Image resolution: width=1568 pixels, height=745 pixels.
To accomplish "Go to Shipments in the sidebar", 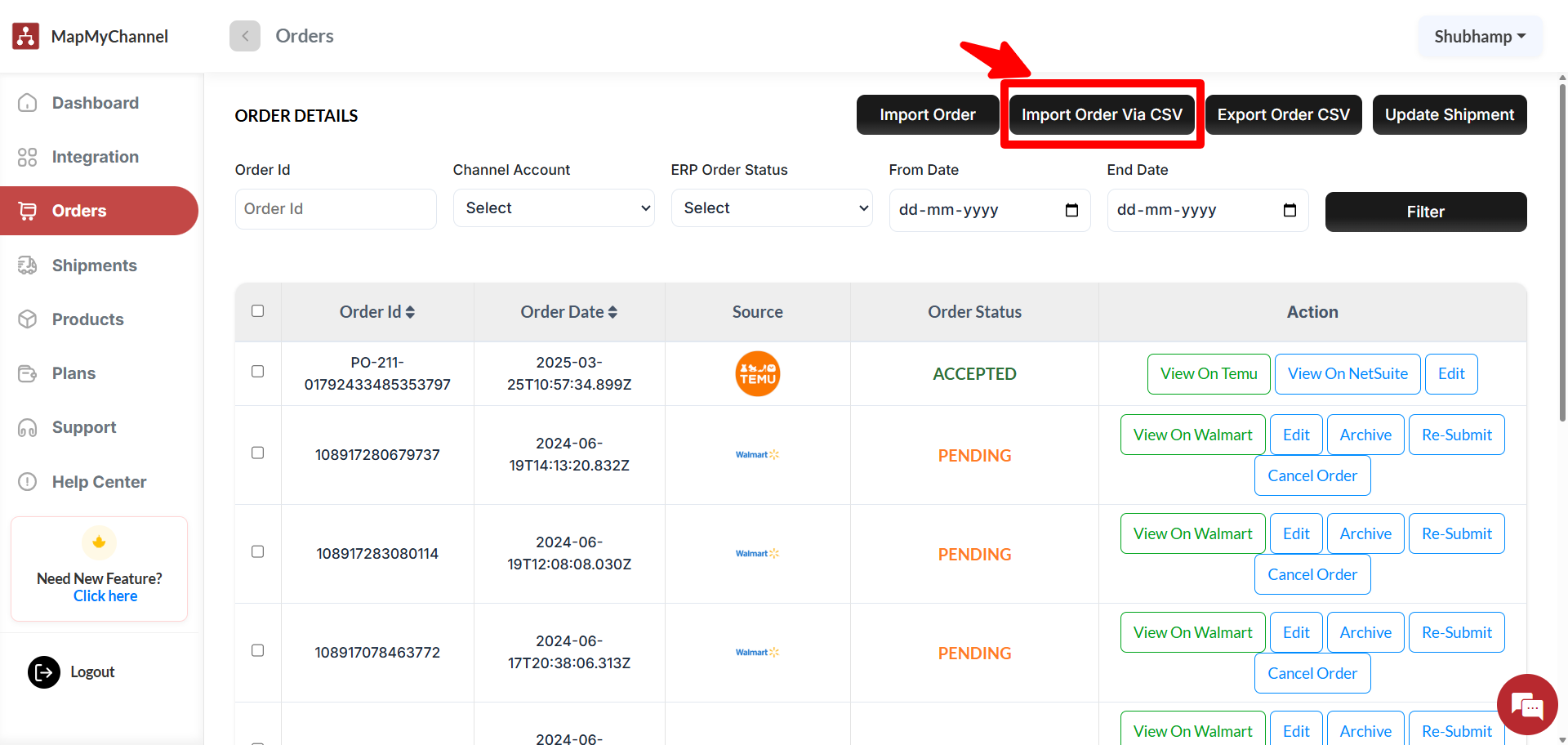I will pos(94,265).
